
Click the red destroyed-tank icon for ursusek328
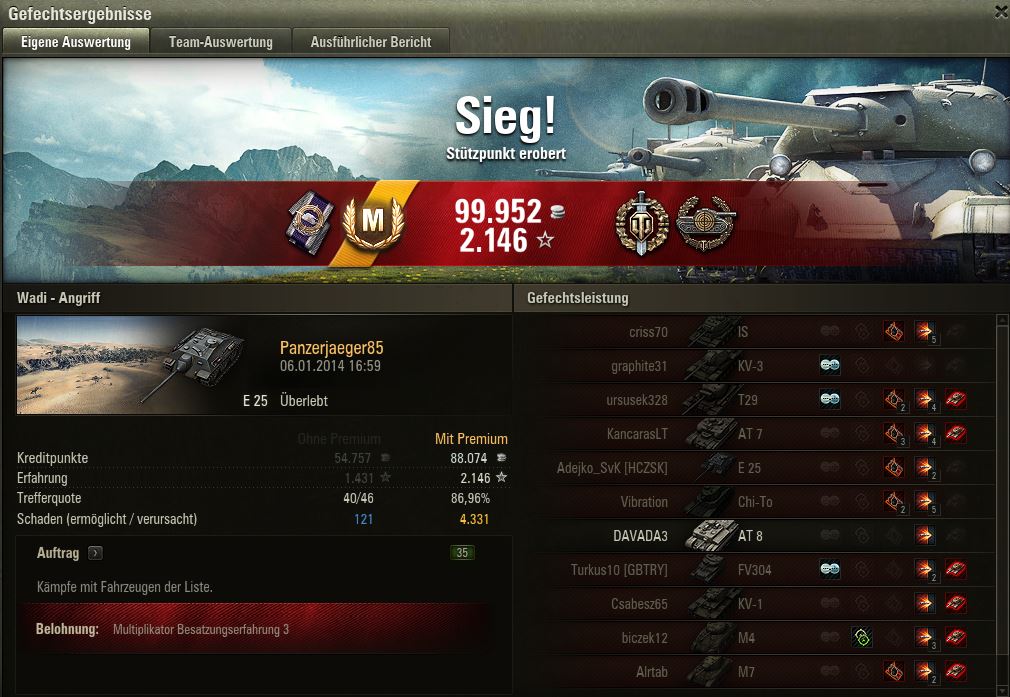point(955,399)
